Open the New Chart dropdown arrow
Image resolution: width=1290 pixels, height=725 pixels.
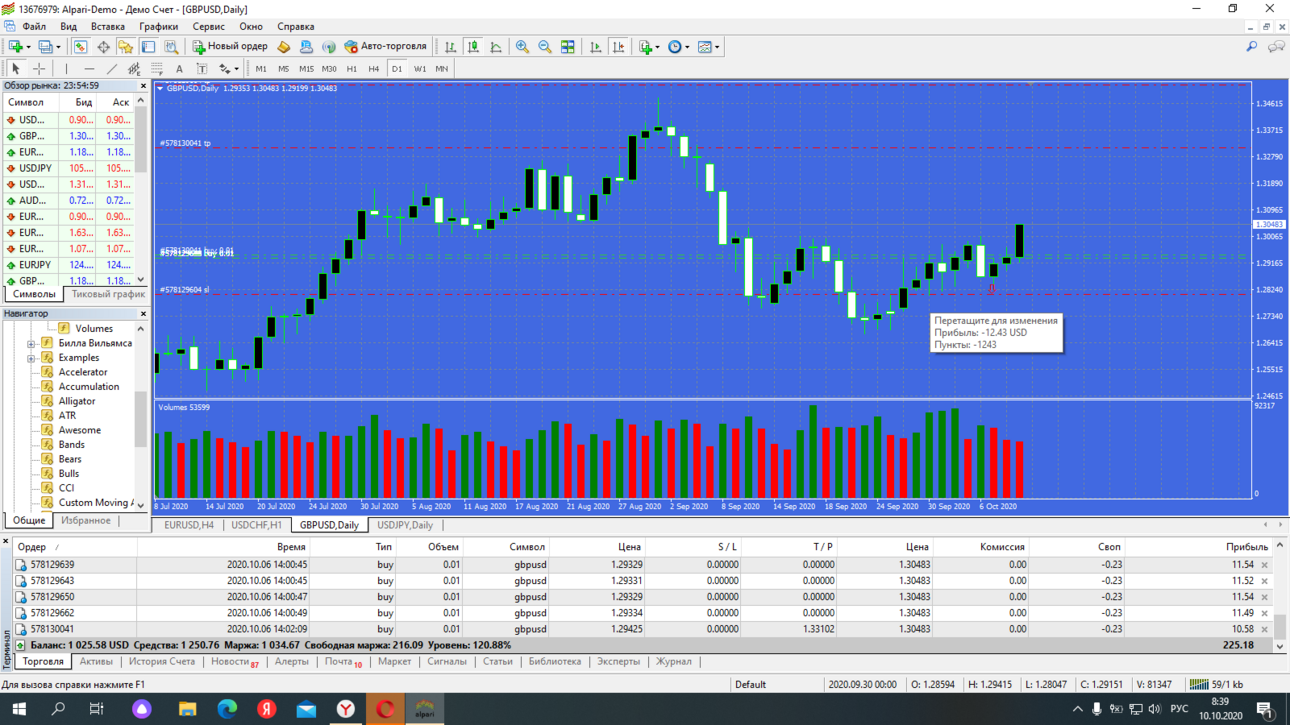pos(28,47)
